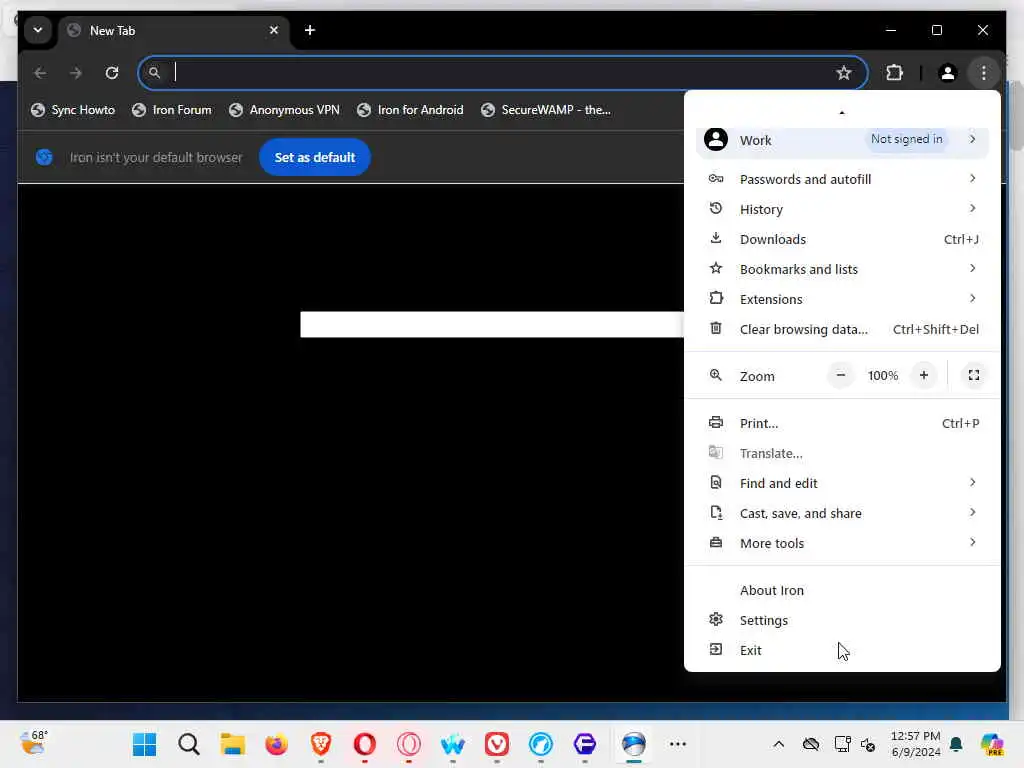Open the purple browser taskbar icon

584,744
